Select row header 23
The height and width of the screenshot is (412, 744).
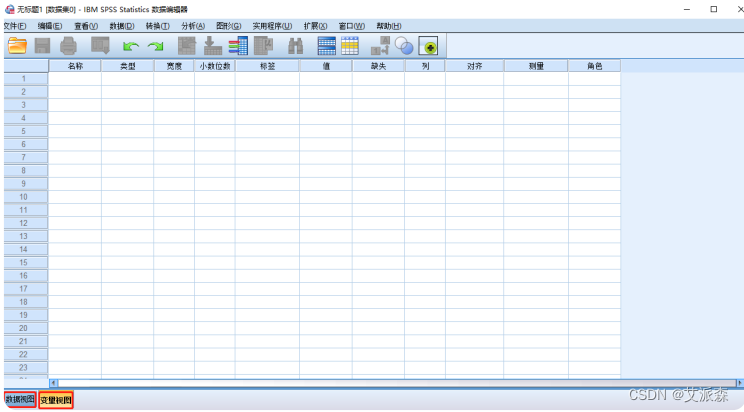coord(26,367)
